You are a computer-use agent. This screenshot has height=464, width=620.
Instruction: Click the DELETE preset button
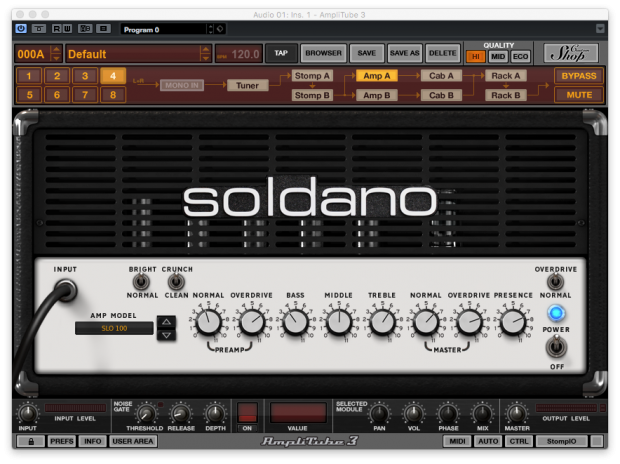[442, 53]
